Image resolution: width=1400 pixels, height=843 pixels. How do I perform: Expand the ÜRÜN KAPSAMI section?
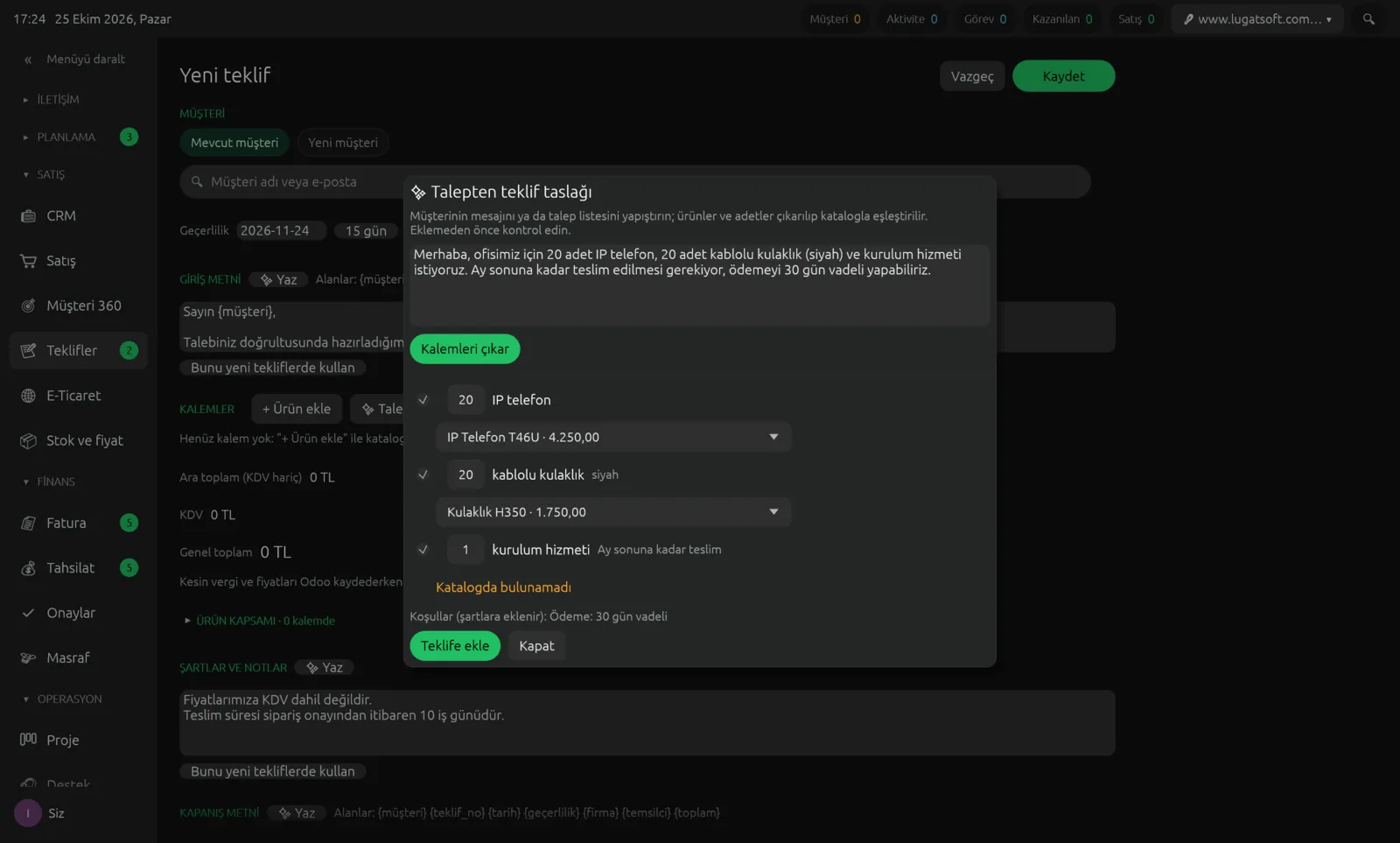261,621
